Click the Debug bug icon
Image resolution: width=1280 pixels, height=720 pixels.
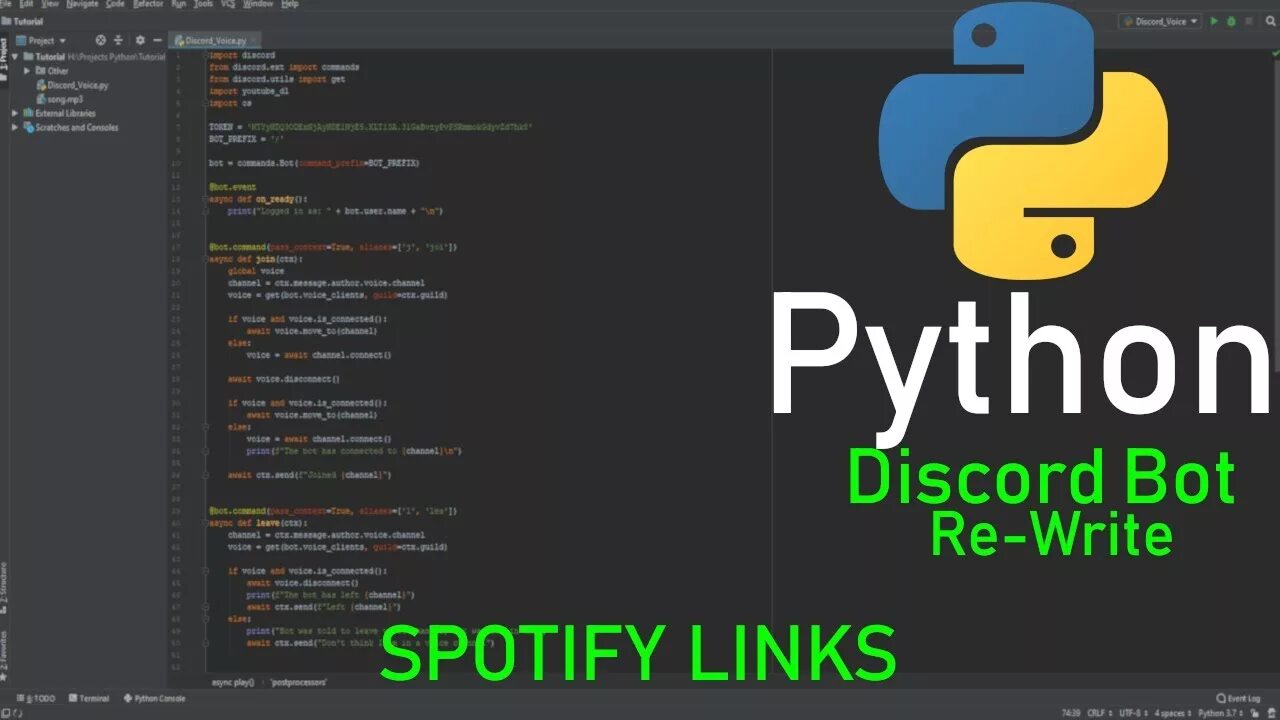tap(1231, 21)
